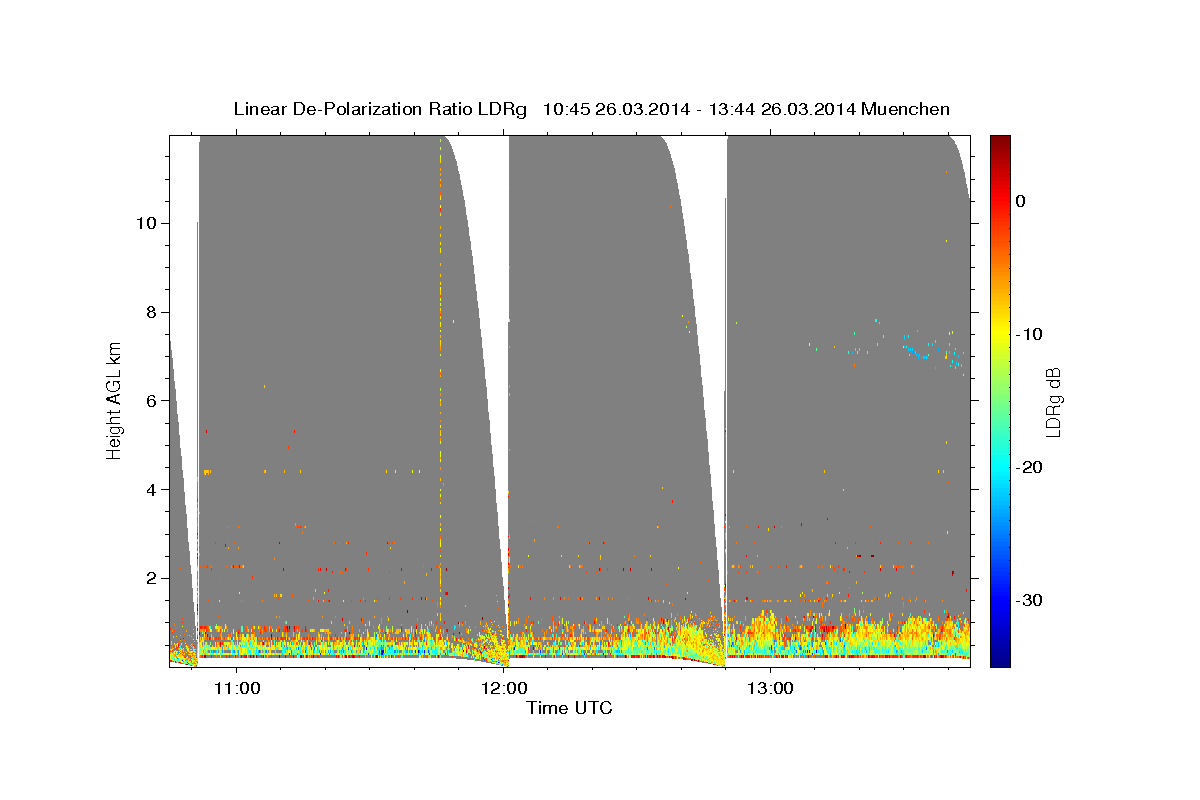Click the 12:00 time tick label

(x=503, y=688)
